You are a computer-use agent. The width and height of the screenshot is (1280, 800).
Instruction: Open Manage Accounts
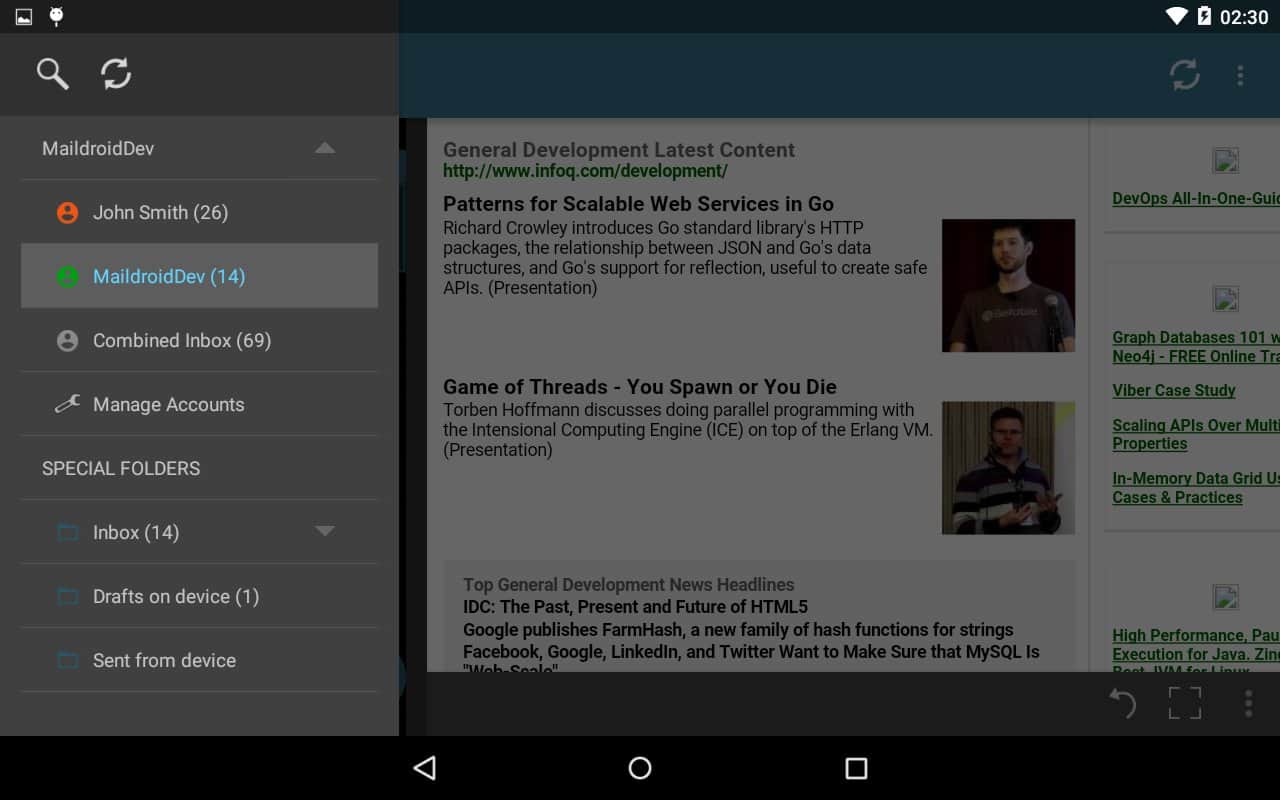168,404
